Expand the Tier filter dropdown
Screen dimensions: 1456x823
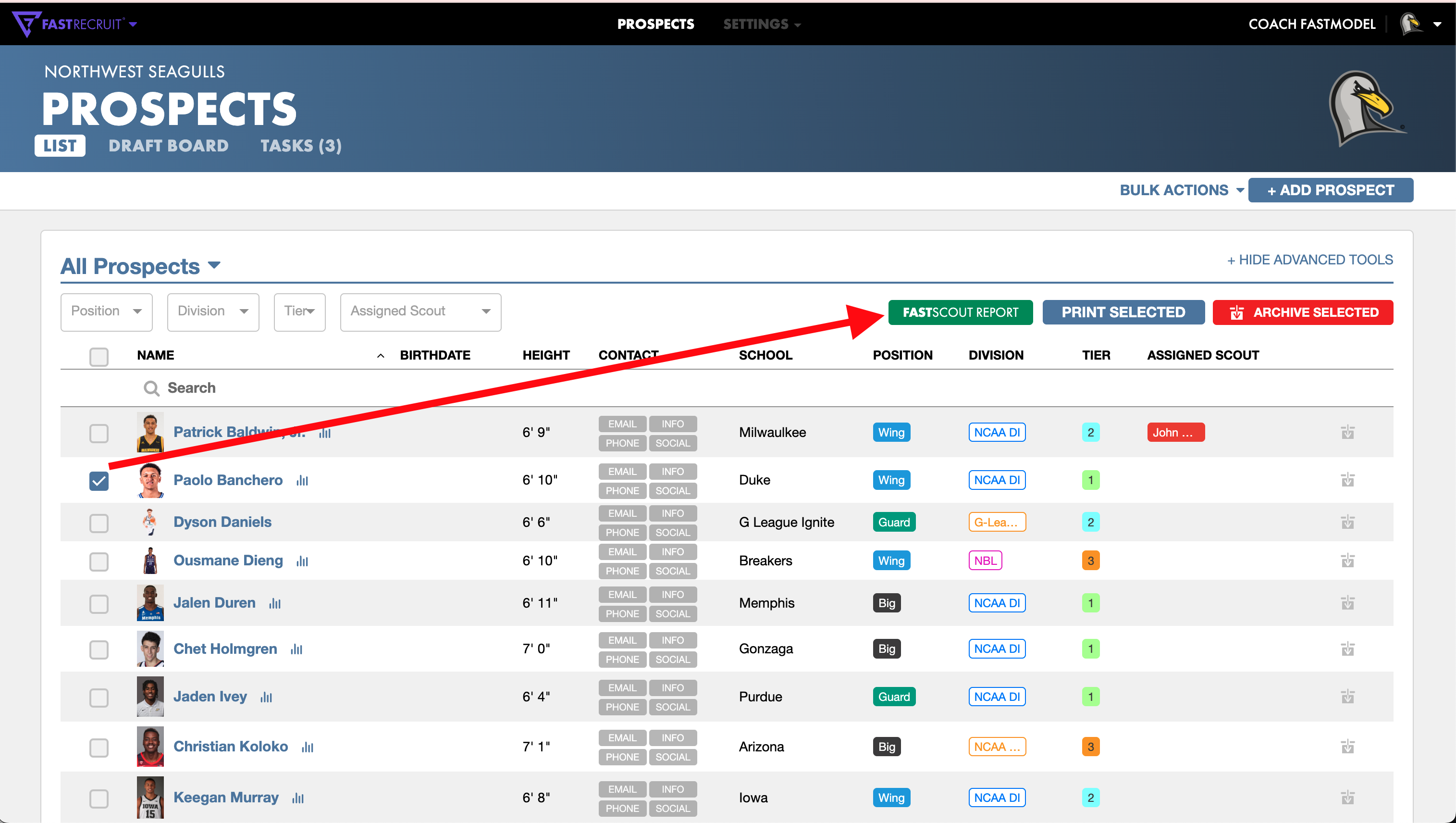[x=299, y=312]
